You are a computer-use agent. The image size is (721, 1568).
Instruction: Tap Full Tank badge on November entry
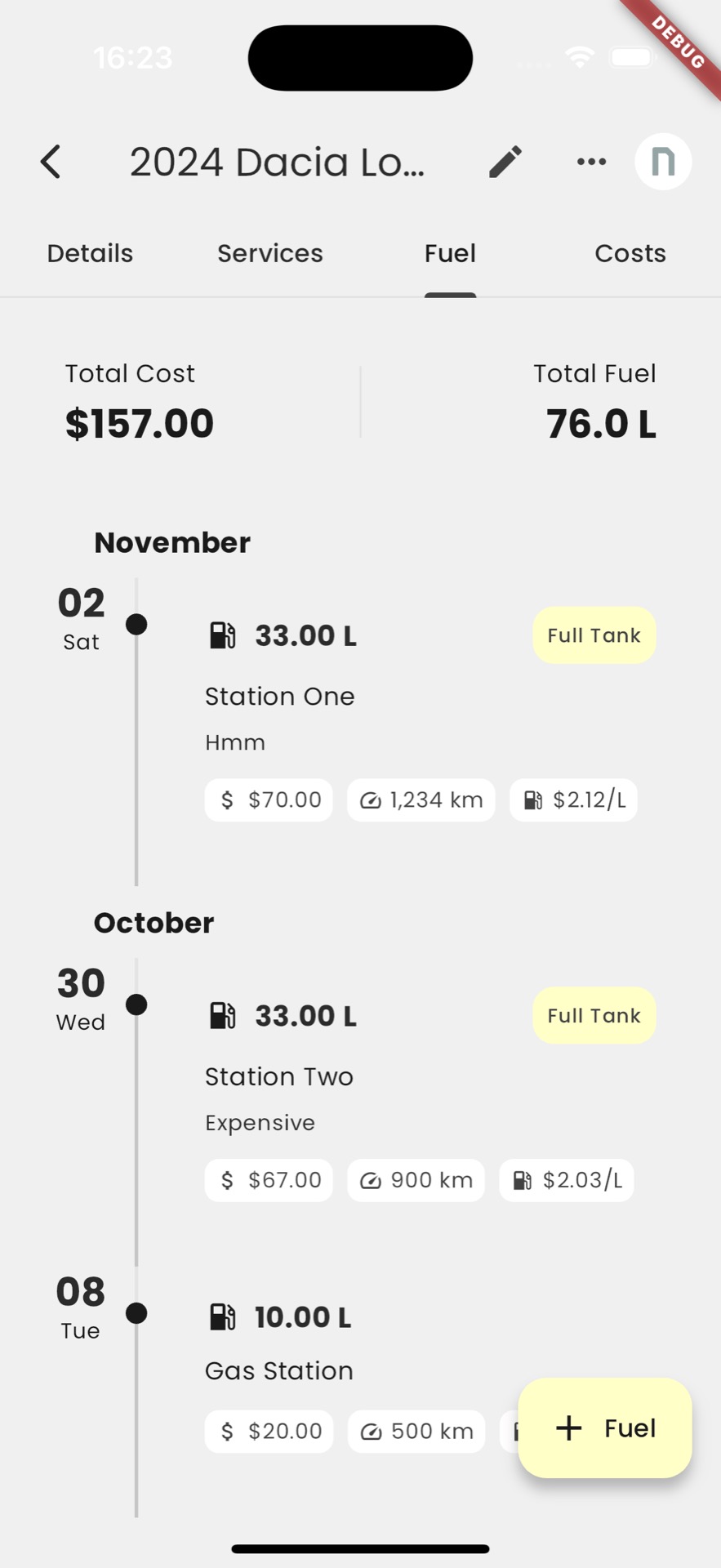pyautogui.click(x=594, y=635)
